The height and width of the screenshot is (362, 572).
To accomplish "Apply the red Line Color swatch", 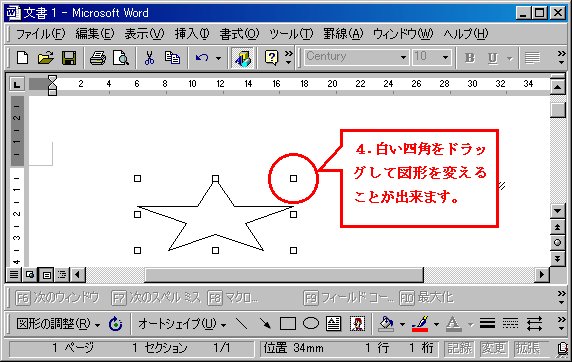I will coord(420,324).
